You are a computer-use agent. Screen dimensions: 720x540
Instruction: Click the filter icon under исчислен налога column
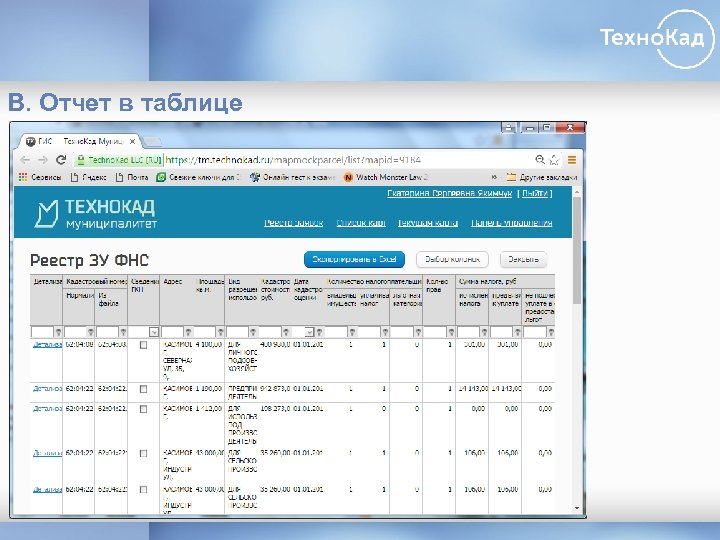[484, 332]
